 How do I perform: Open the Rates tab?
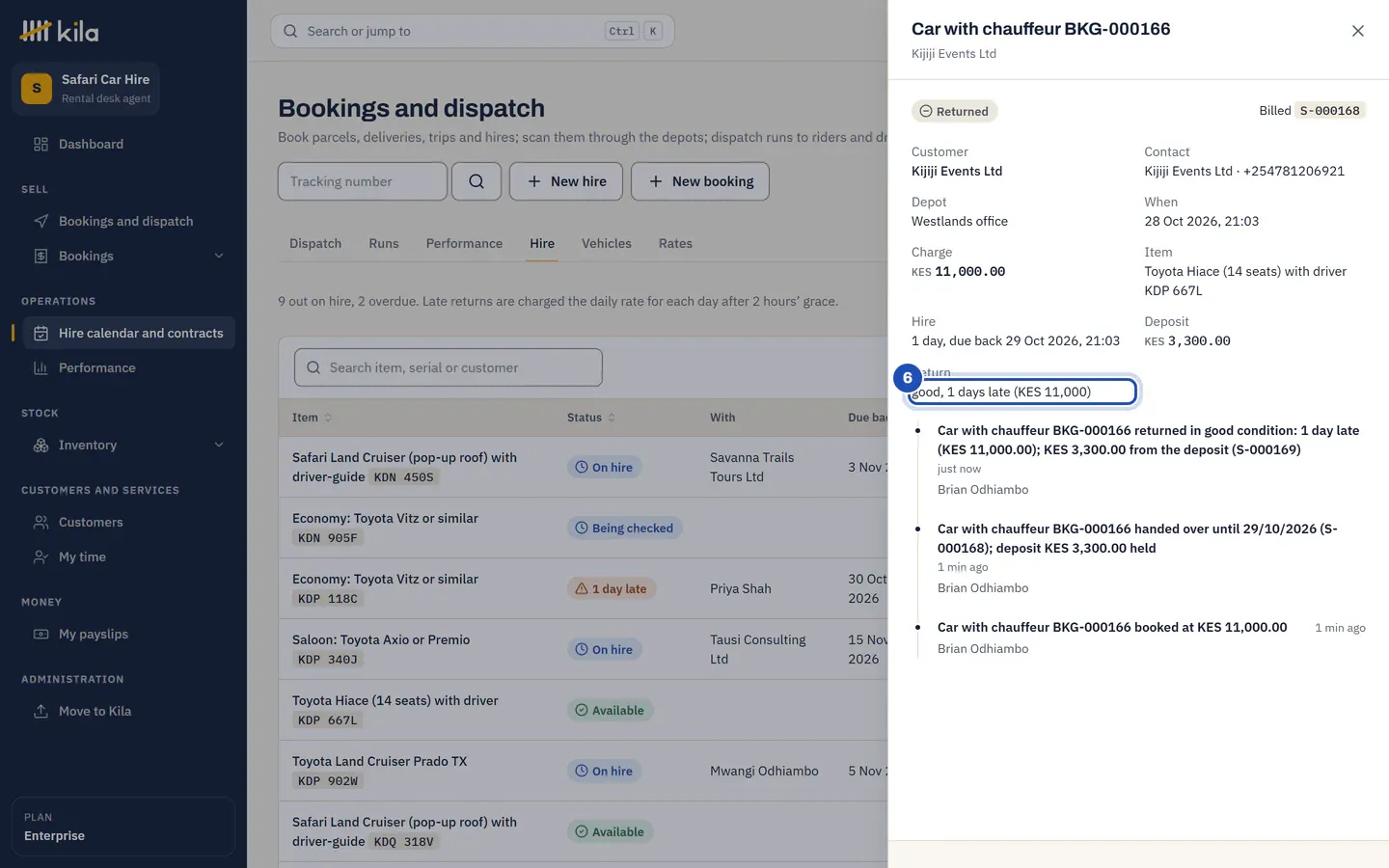click(675, 243)
